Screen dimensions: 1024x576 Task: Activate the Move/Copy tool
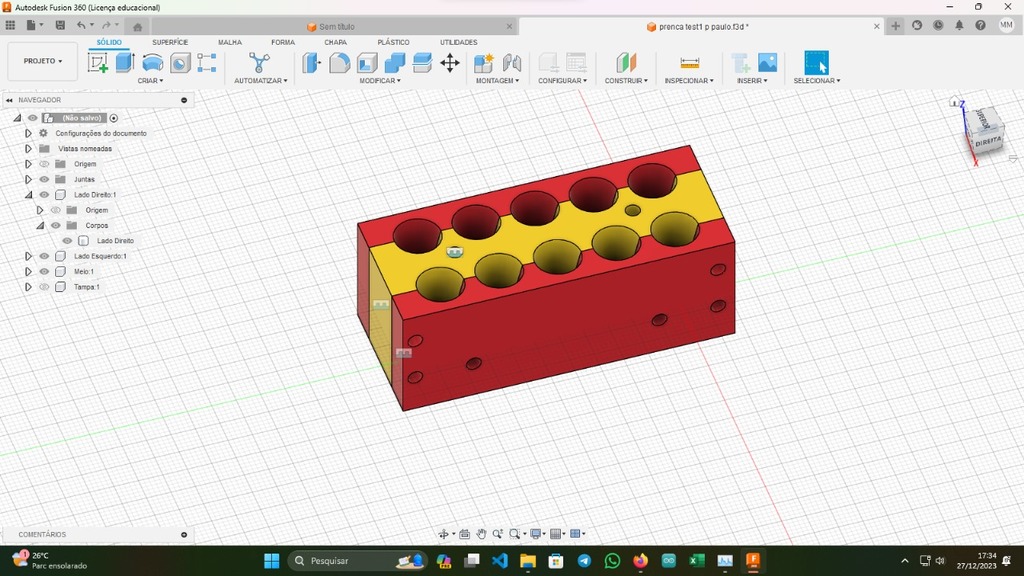point(450,63)
